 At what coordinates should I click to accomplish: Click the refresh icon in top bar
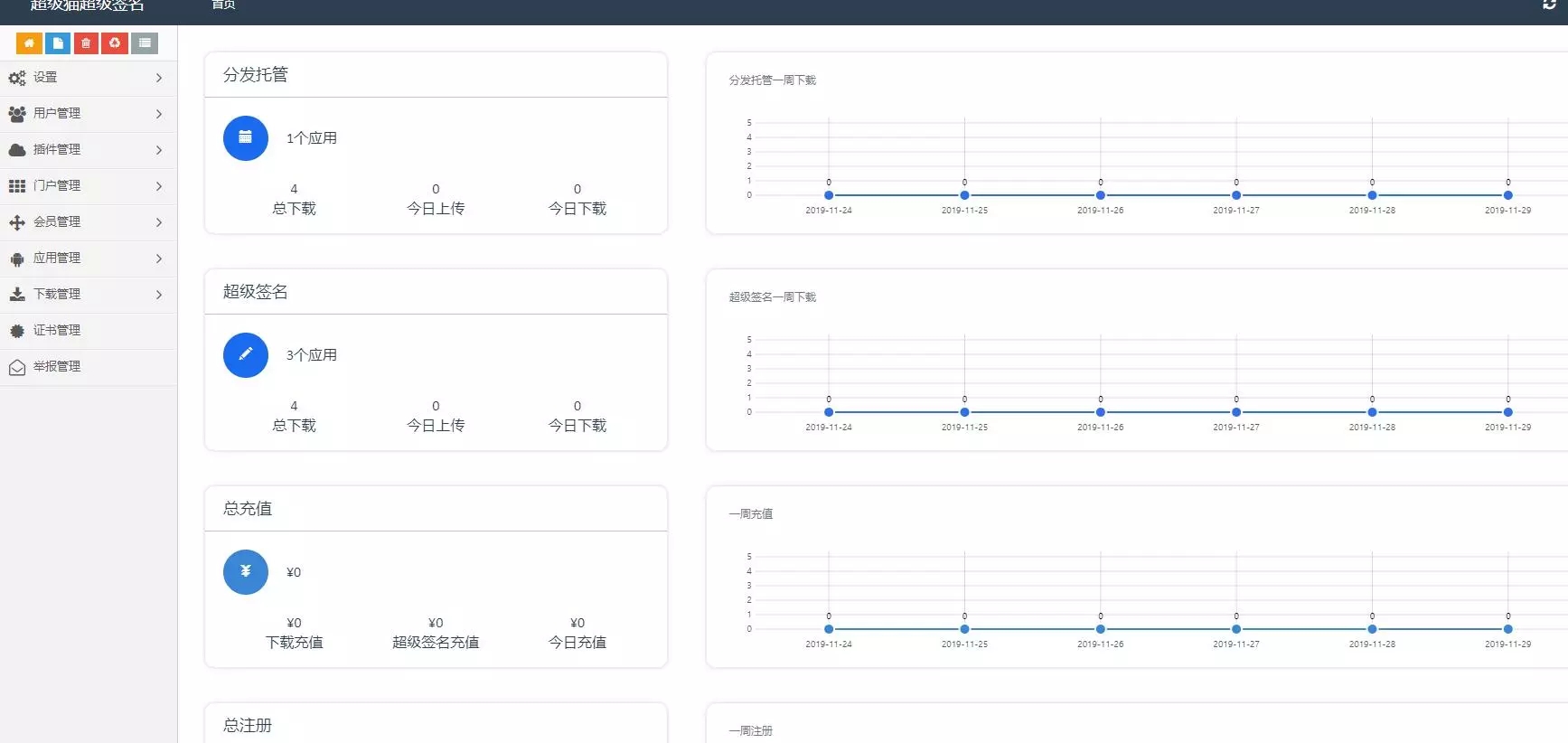tap(1549, 5)
